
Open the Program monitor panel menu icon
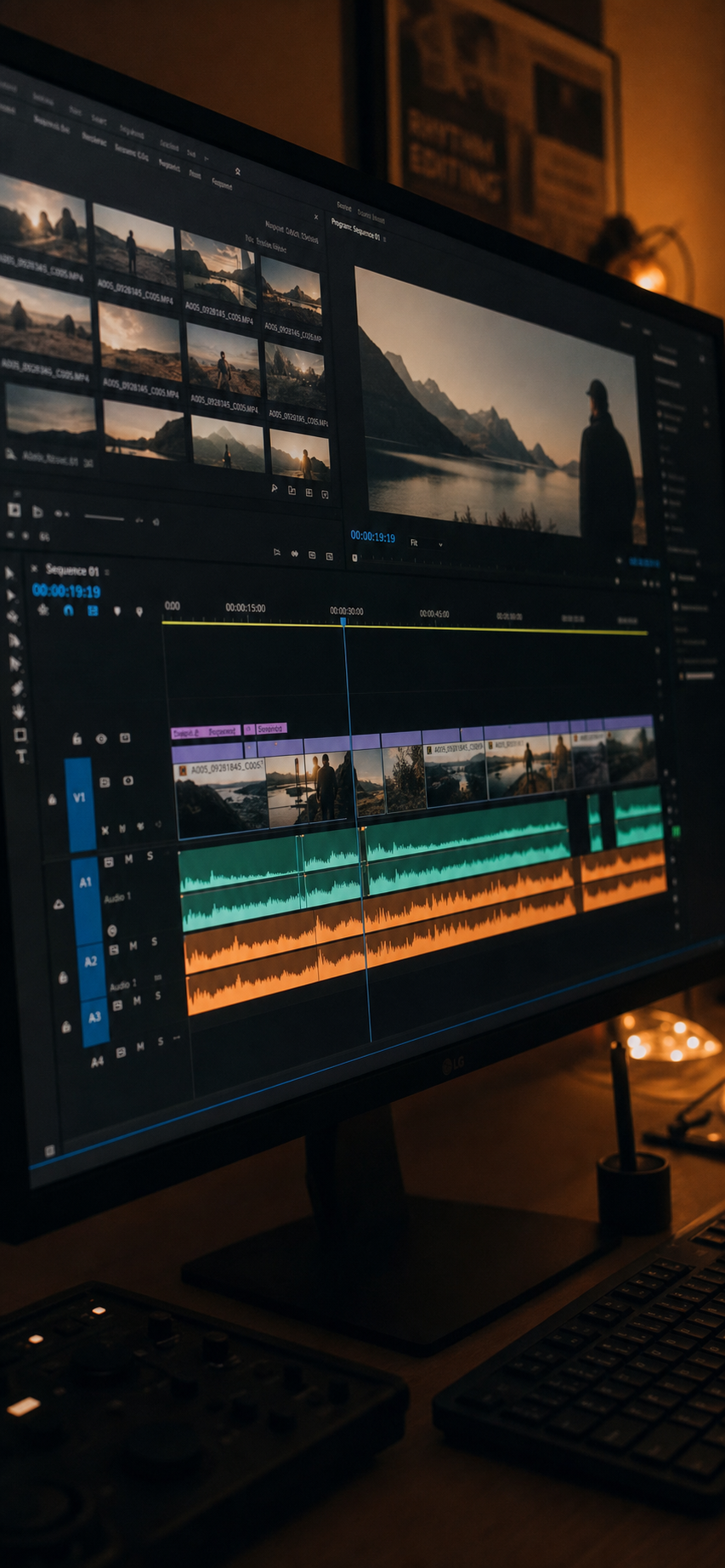385,240
